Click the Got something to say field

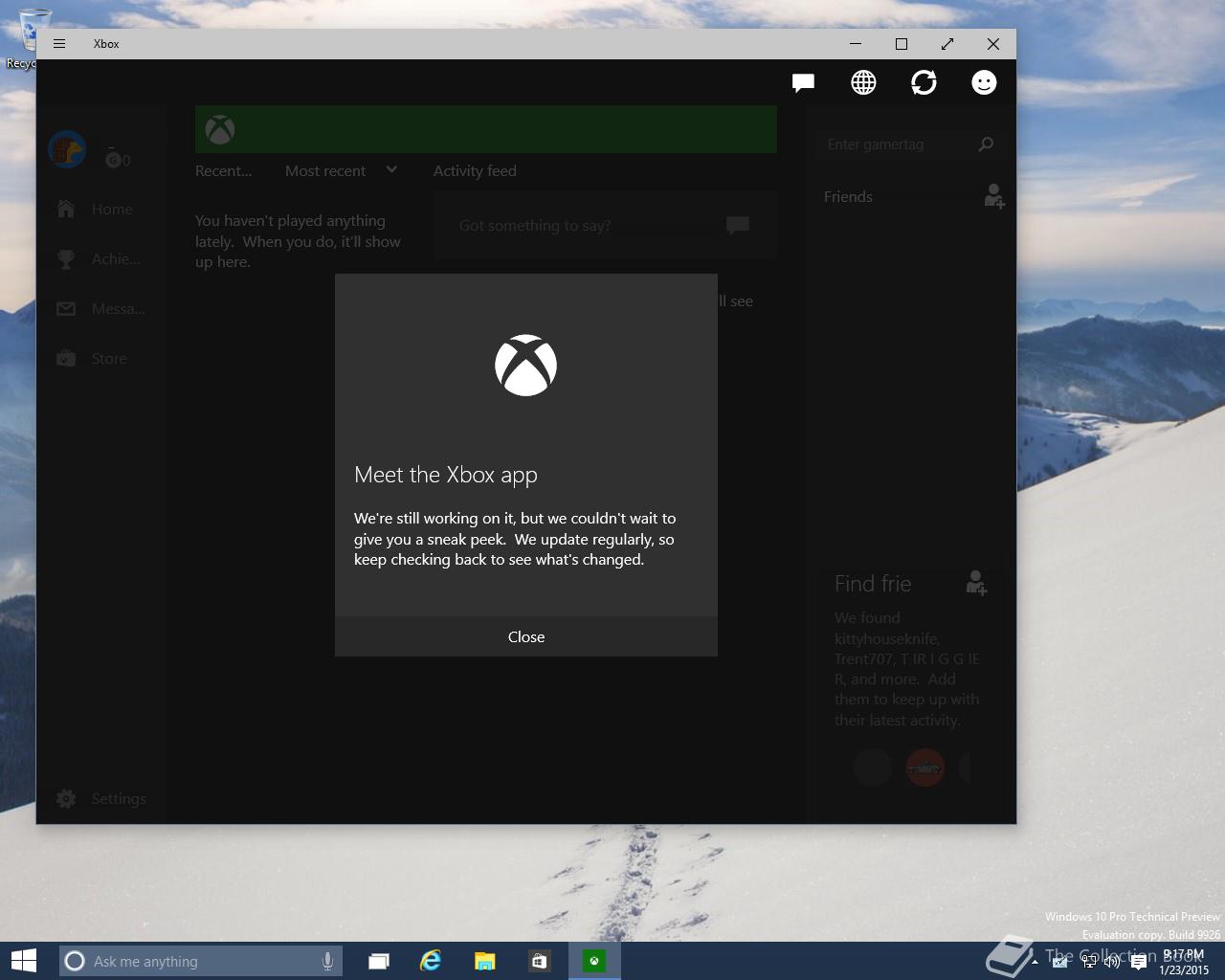pos(605,225)
